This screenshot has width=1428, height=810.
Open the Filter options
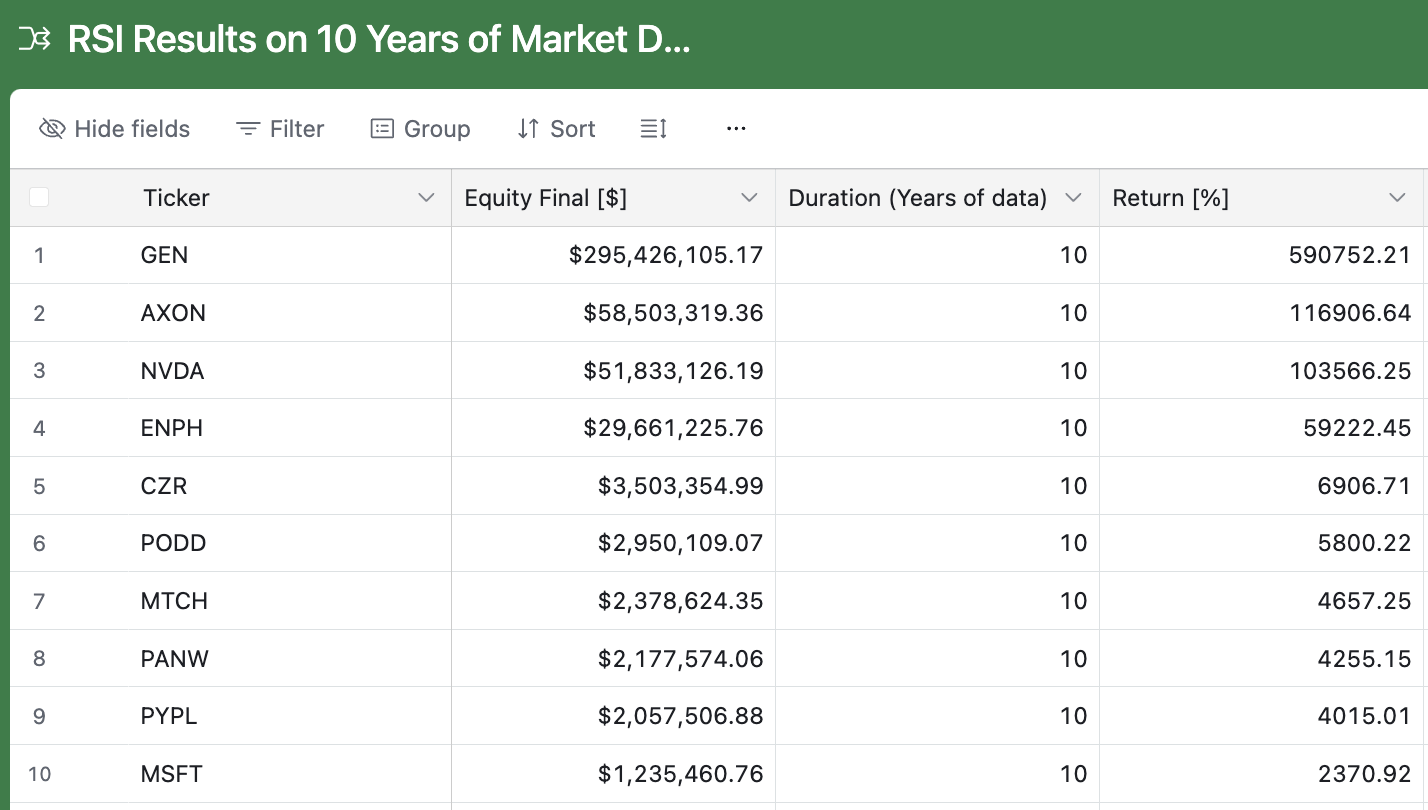pos(280,129)
